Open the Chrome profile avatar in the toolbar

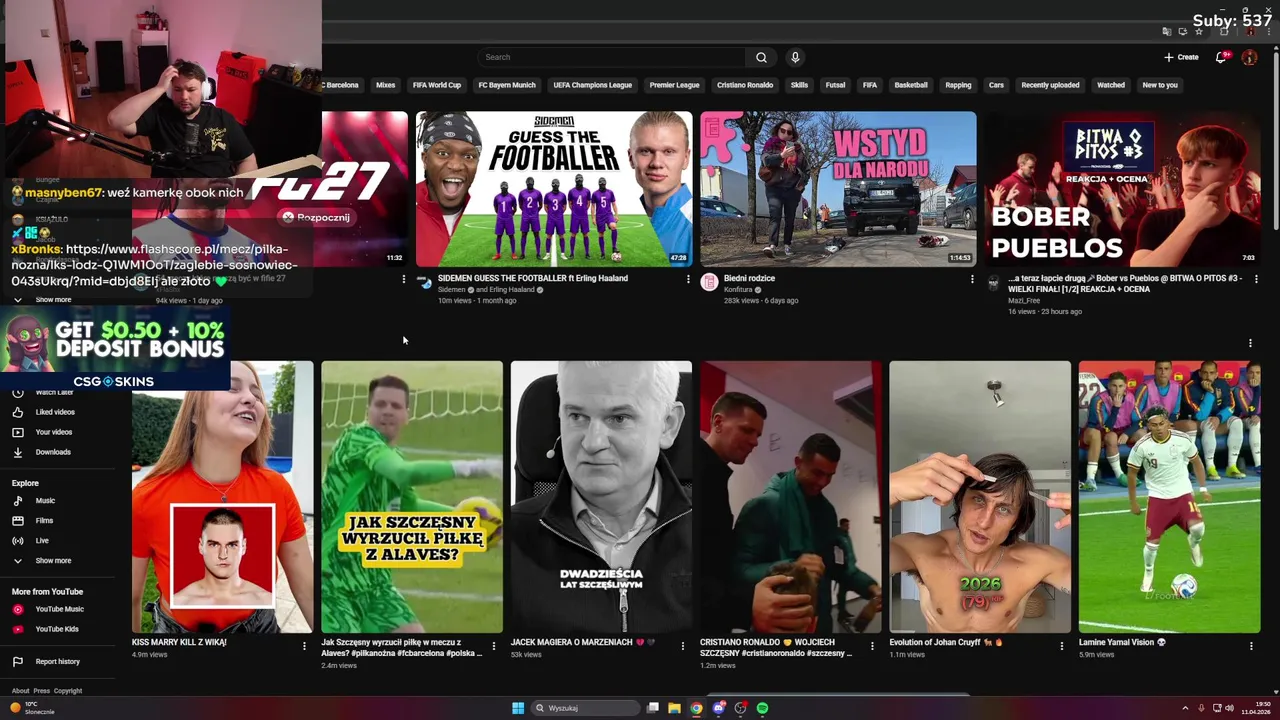1250,31
